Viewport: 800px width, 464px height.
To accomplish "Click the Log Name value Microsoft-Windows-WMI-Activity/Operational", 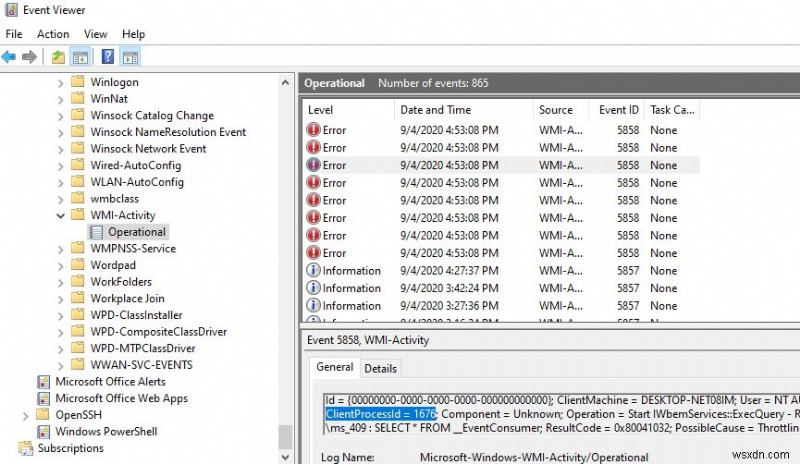I will tap(534, 457).
